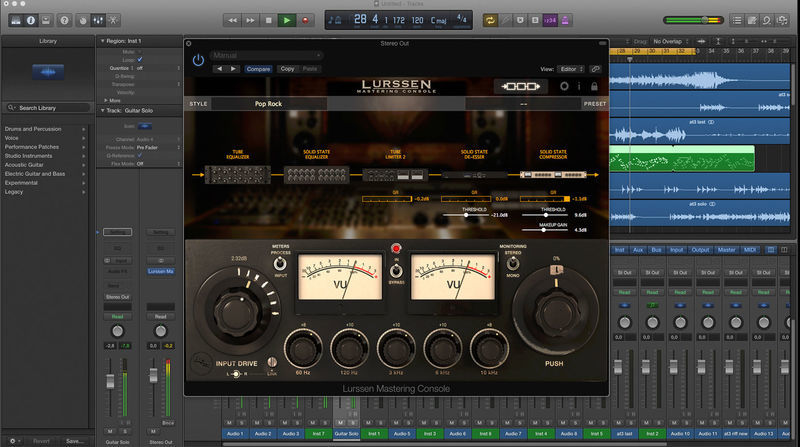
Task: Toggle Lurssen plugin power bypass button
Action: (x=198, y=60)
